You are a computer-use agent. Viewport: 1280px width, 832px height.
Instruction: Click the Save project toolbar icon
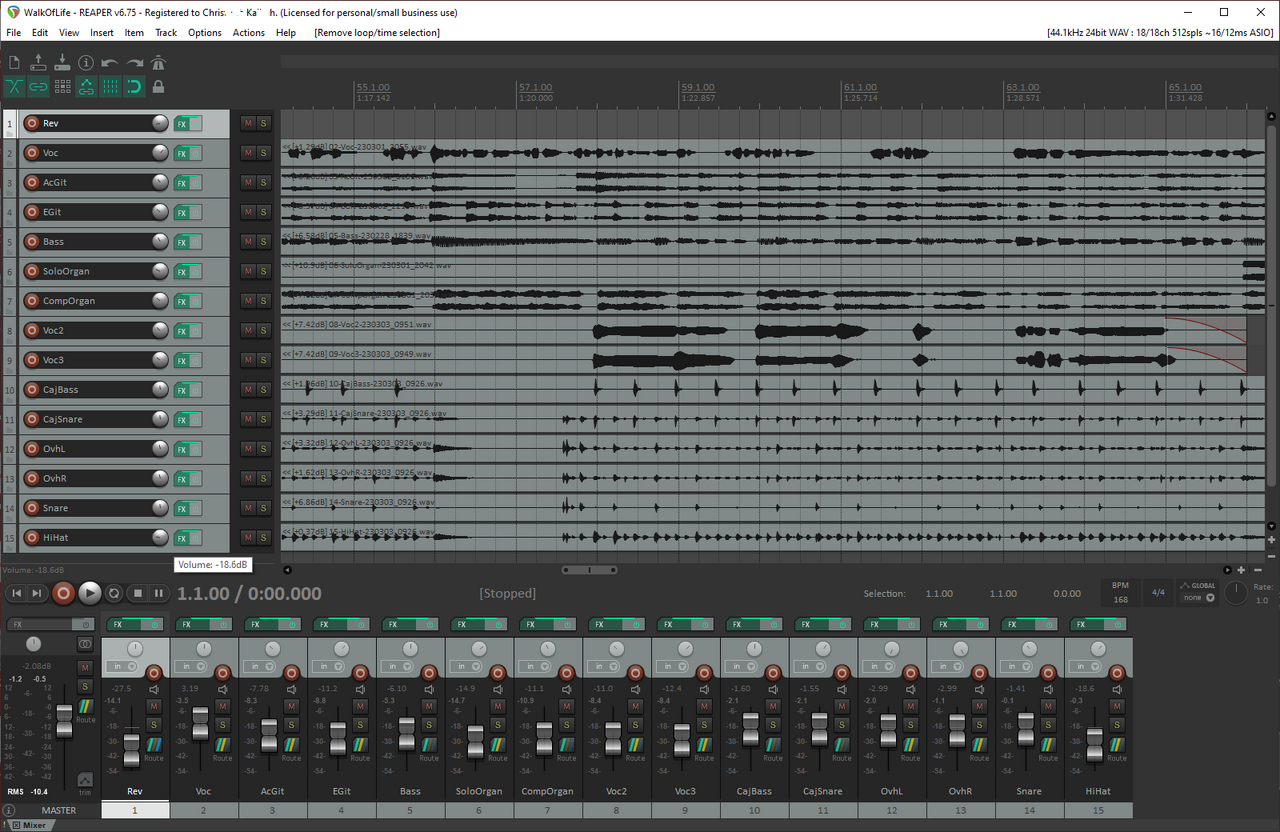click(62, 63)
